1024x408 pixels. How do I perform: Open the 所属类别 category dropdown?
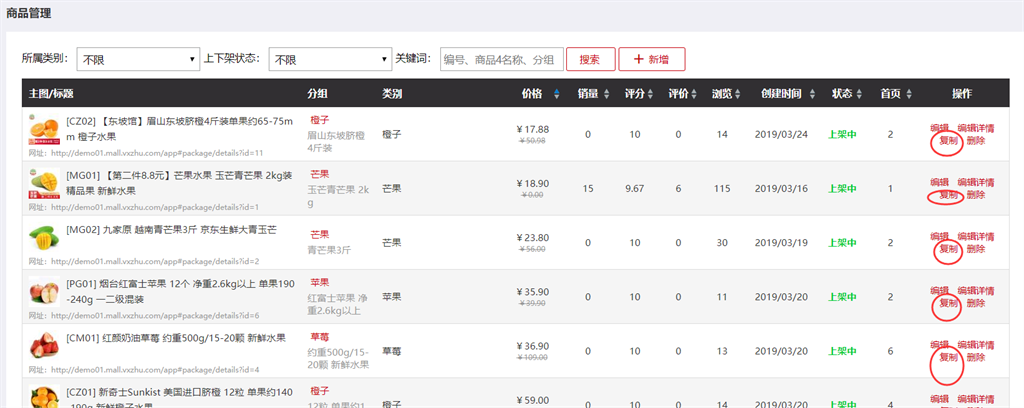137,60
